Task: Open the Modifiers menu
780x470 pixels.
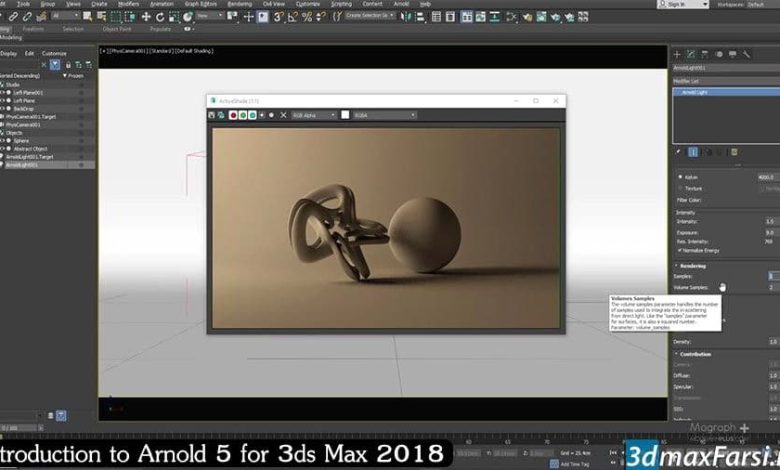Action: tap(128, 3)
